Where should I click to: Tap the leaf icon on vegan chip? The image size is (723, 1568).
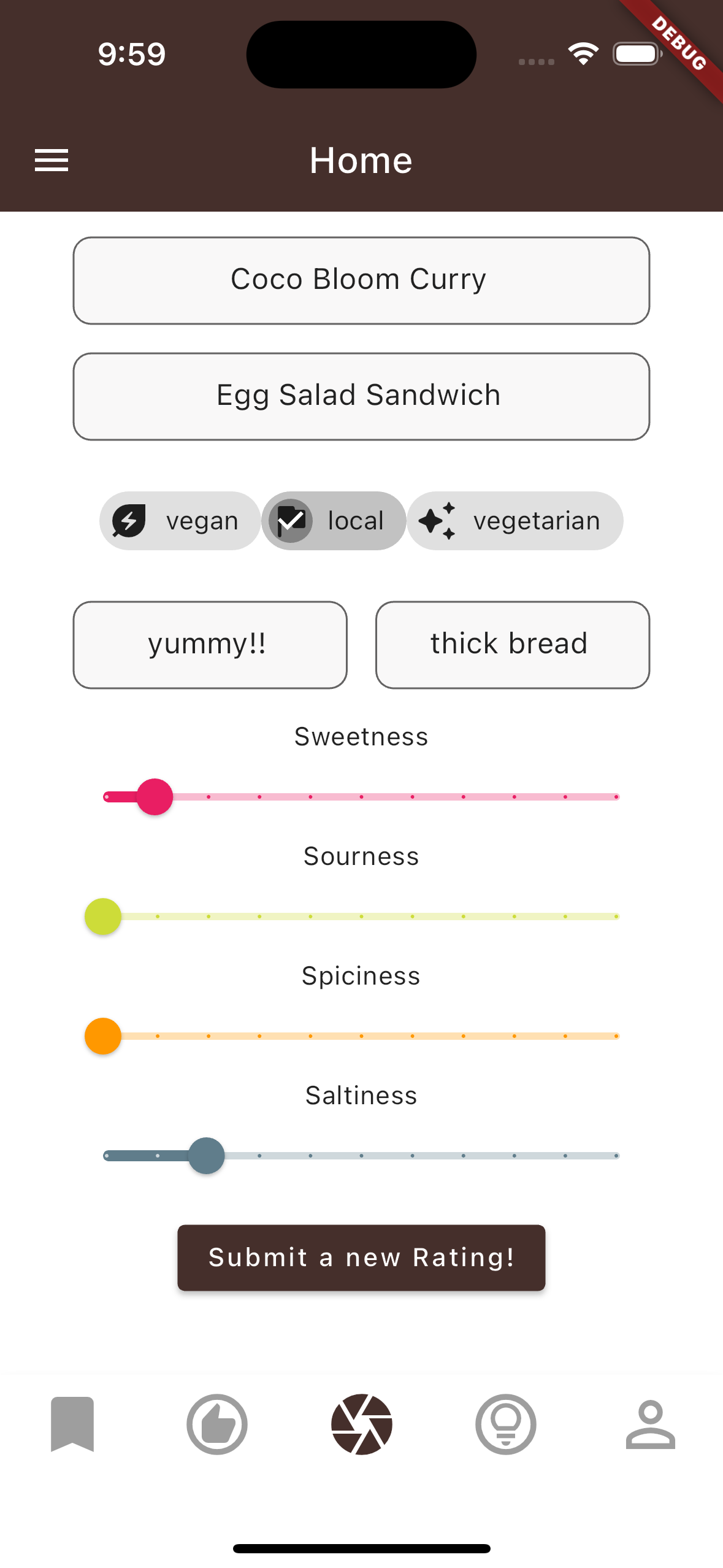(x=129, y=521)
